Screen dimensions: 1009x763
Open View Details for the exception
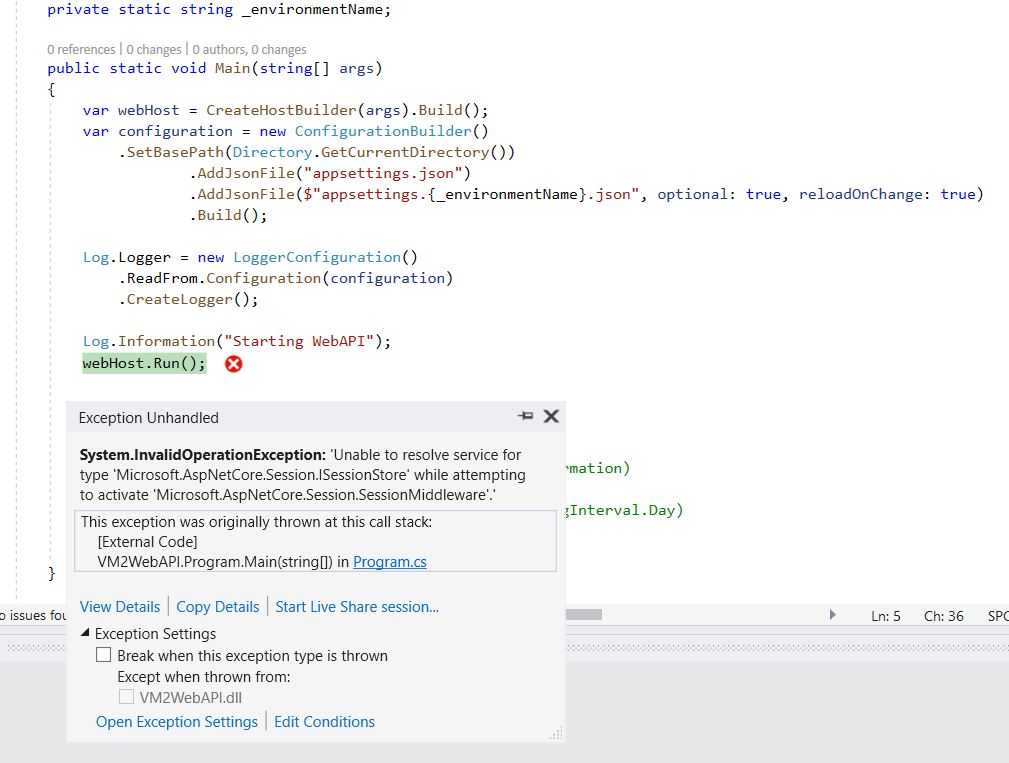120,606
